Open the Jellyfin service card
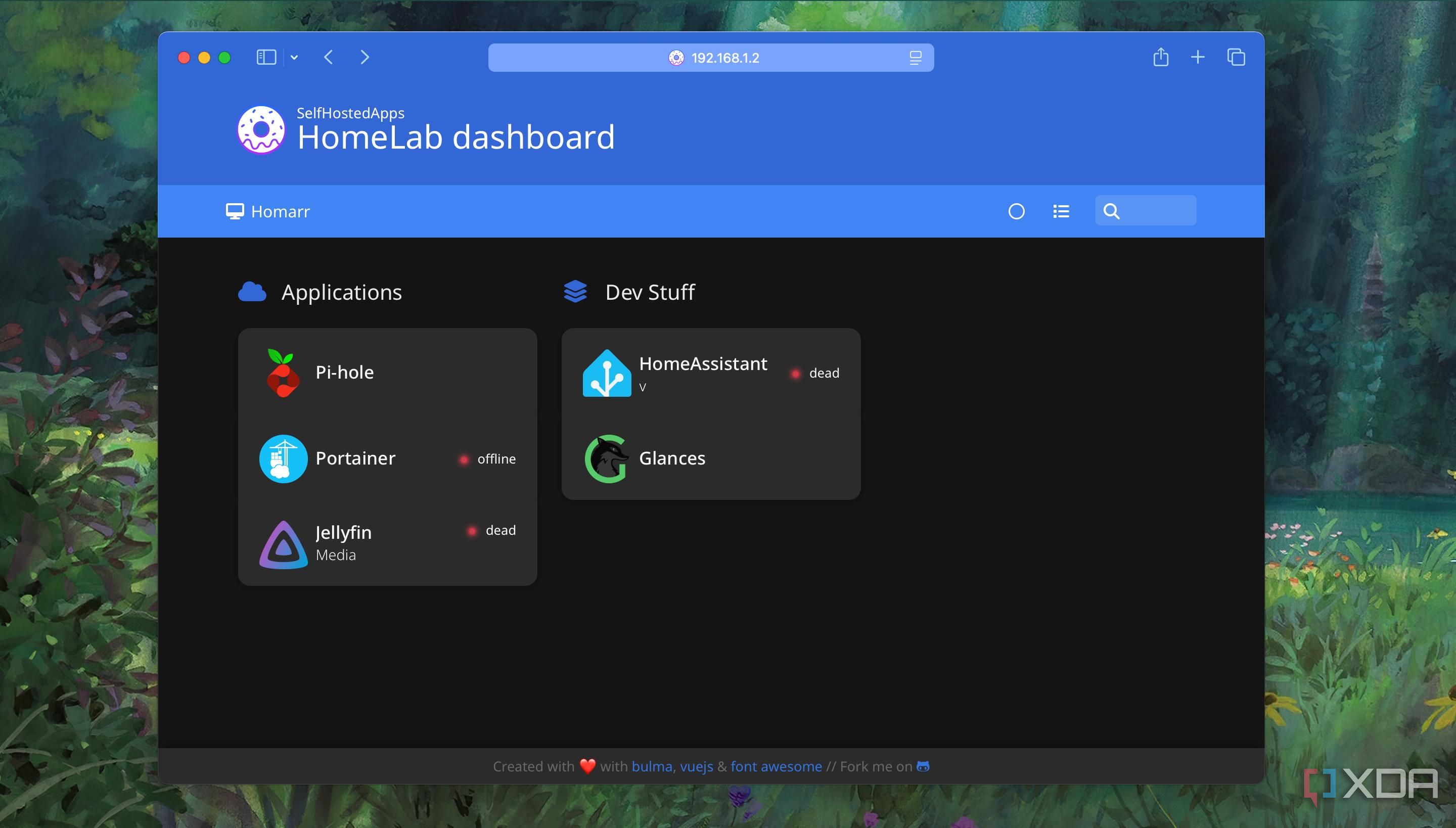Image resolution: width=1456 pixels, height=828 pixels. [387, 543]
